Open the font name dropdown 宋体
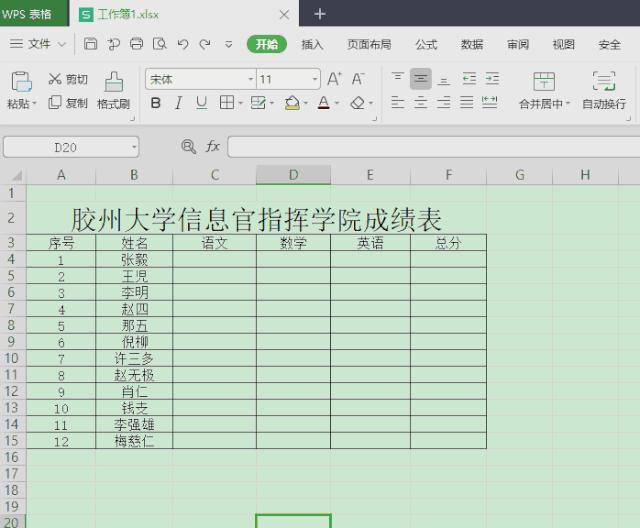Viewport: 640px width, 528px height. pyautogui.click(x=251, y=79)
